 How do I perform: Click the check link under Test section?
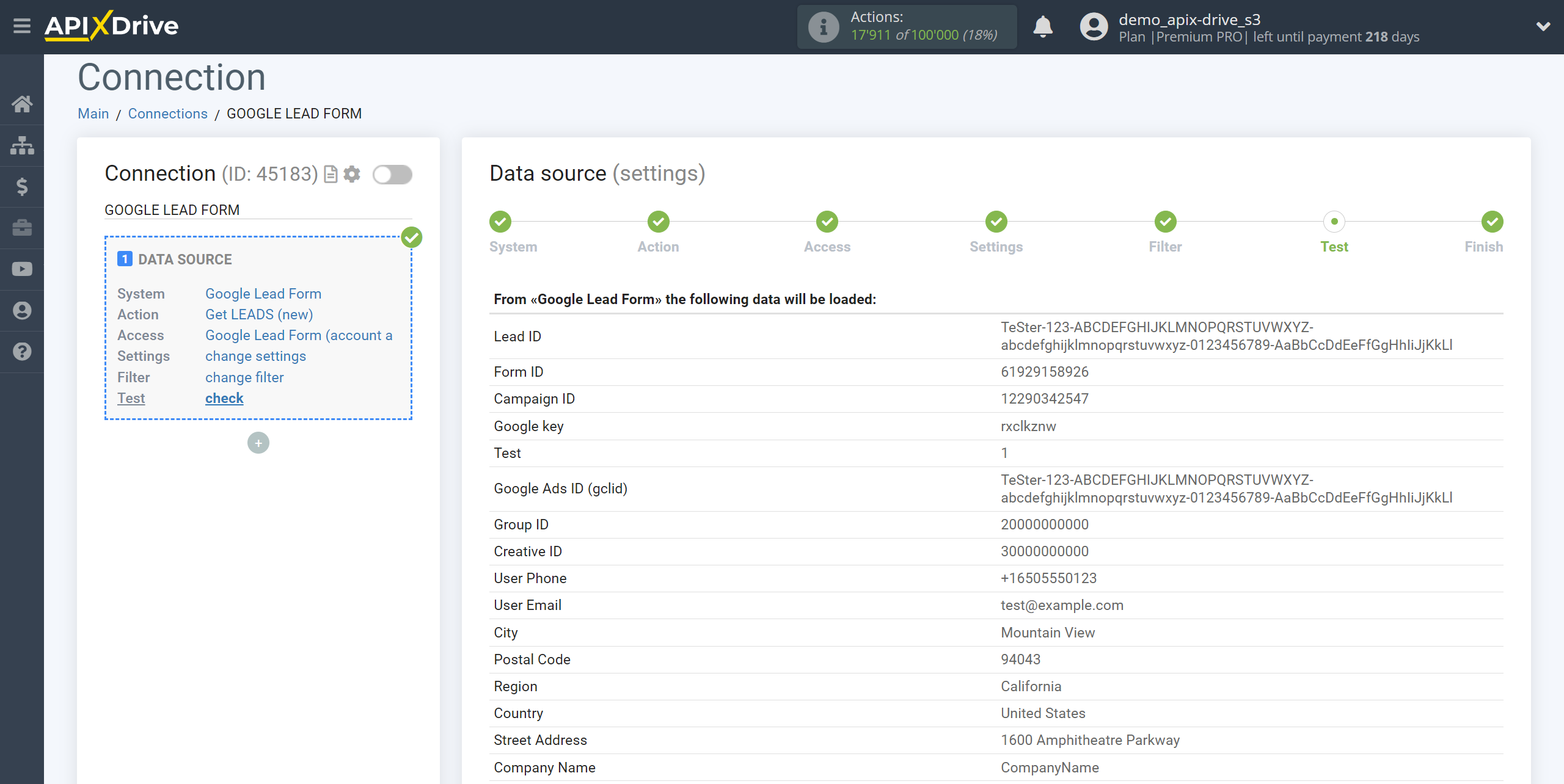(x=223, y=398)
